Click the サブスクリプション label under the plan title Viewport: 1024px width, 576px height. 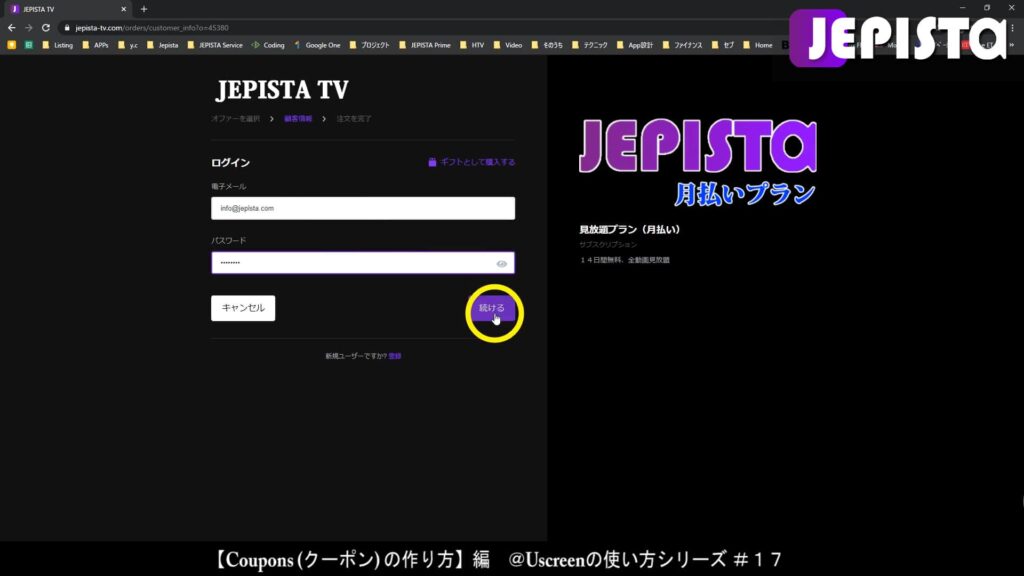[608, 244]
